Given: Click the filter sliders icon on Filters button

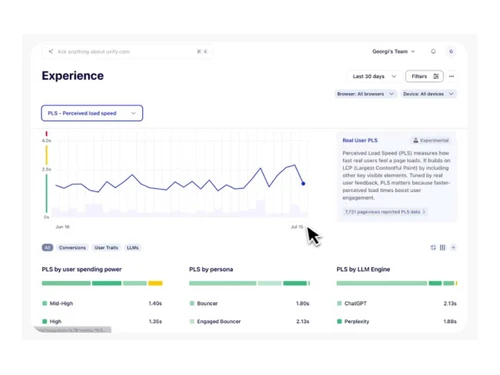Looking at the screenshot, I should tap(436, 76).
